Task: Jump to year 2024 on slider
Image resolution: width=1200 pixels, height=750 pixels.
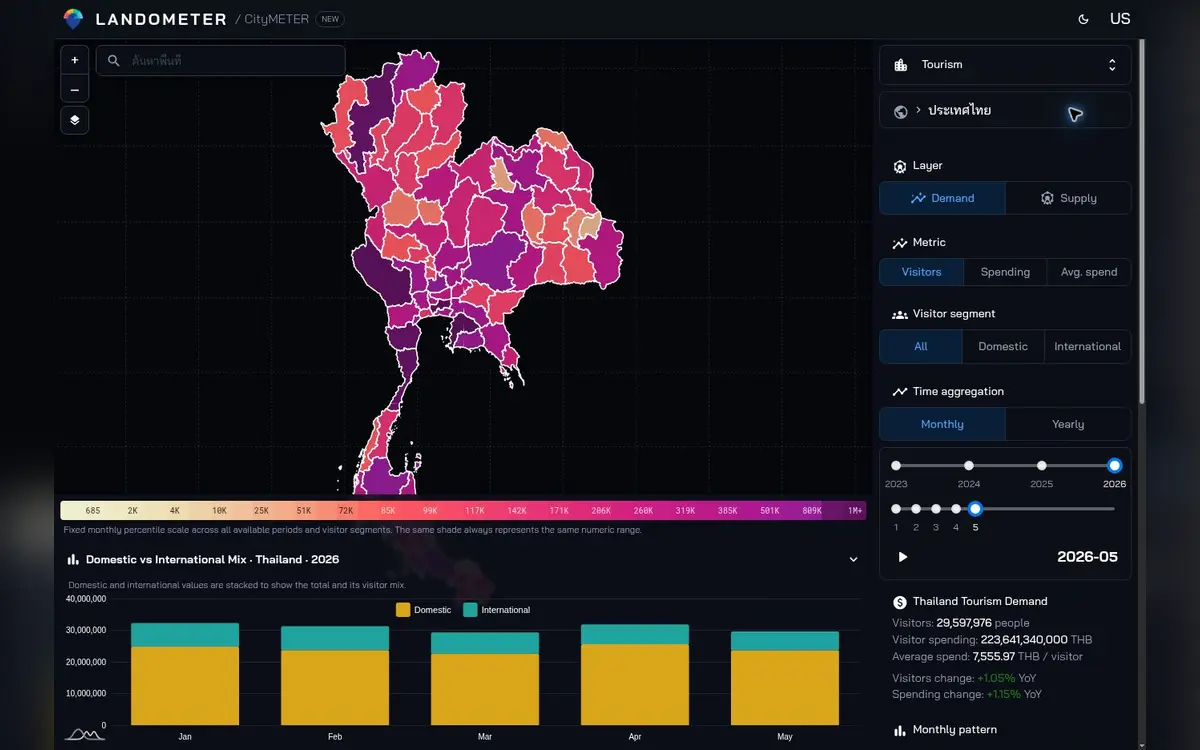Action: point(969,466)
